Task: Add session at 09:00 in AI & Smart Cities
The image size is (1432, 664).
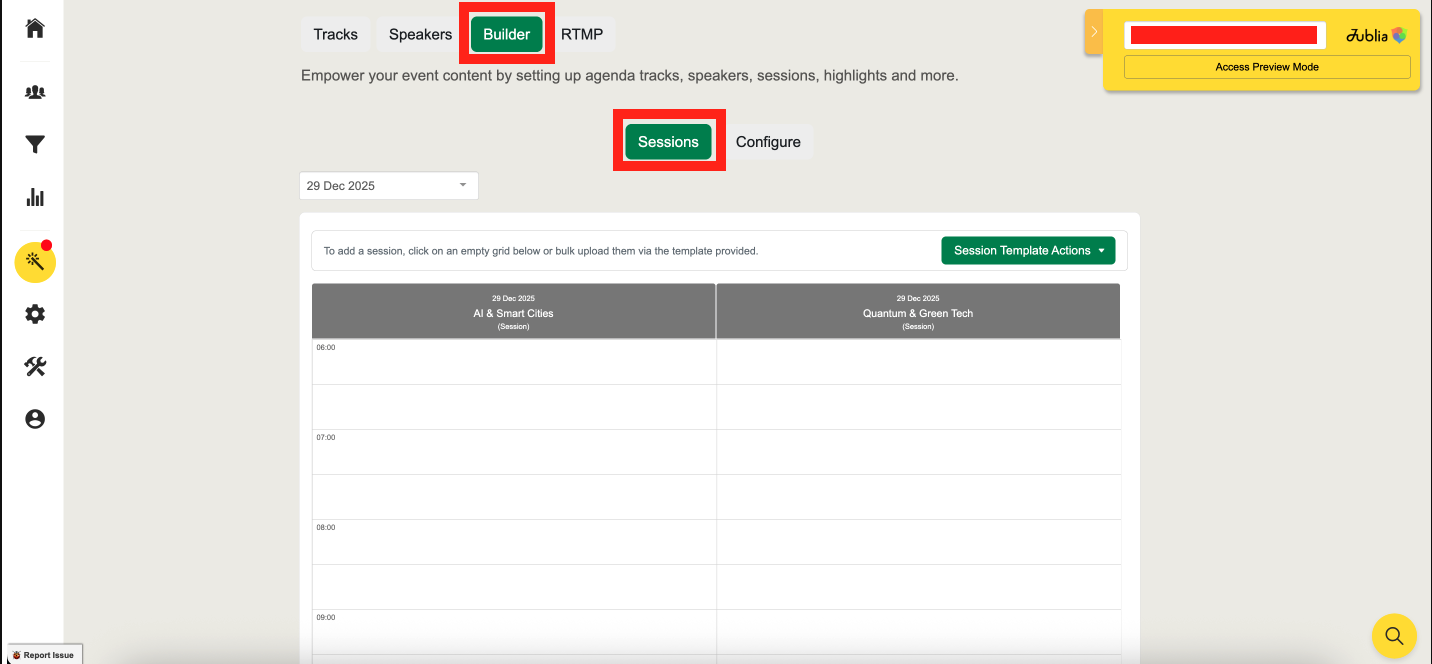Action: pyautogui.click(x=514, y=632)
